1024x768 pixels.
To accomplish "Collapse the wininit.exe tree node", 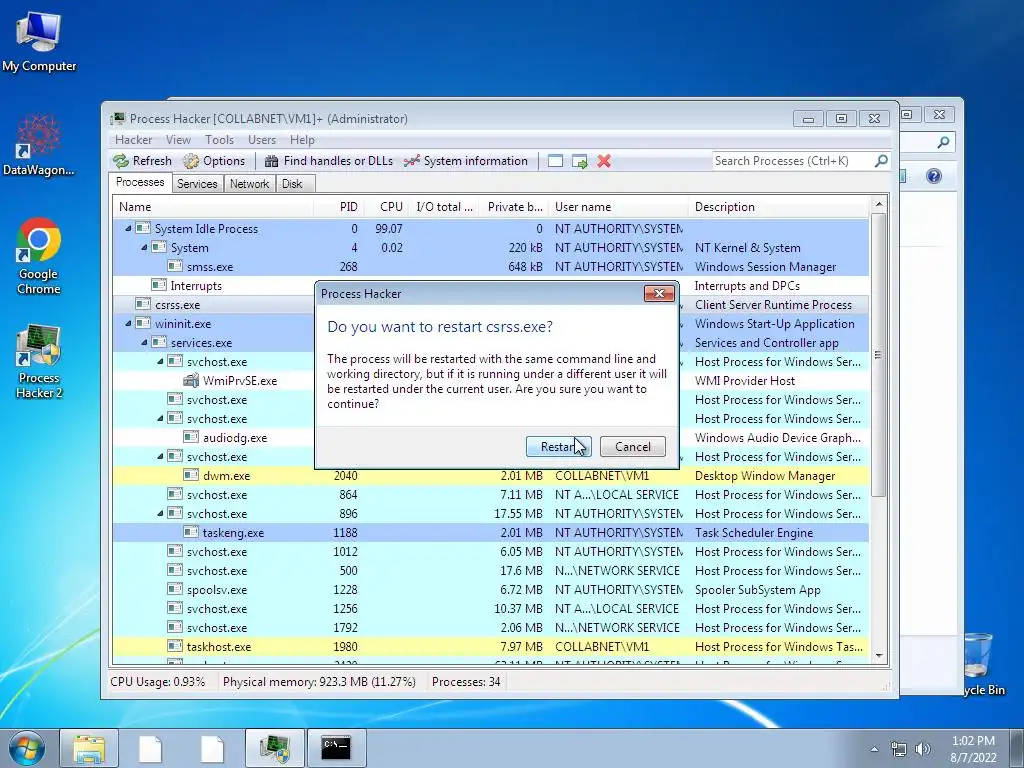I will click(128, 323).
